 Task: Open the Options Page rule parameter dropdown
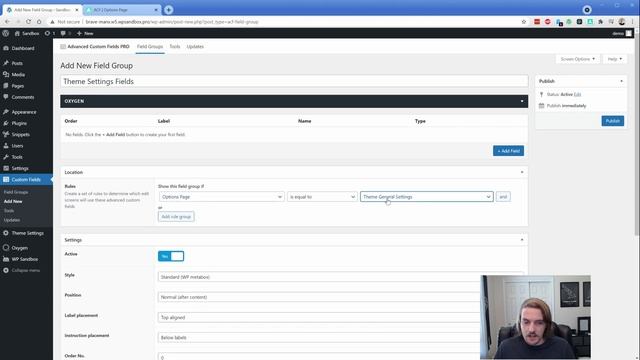point(222,197)
